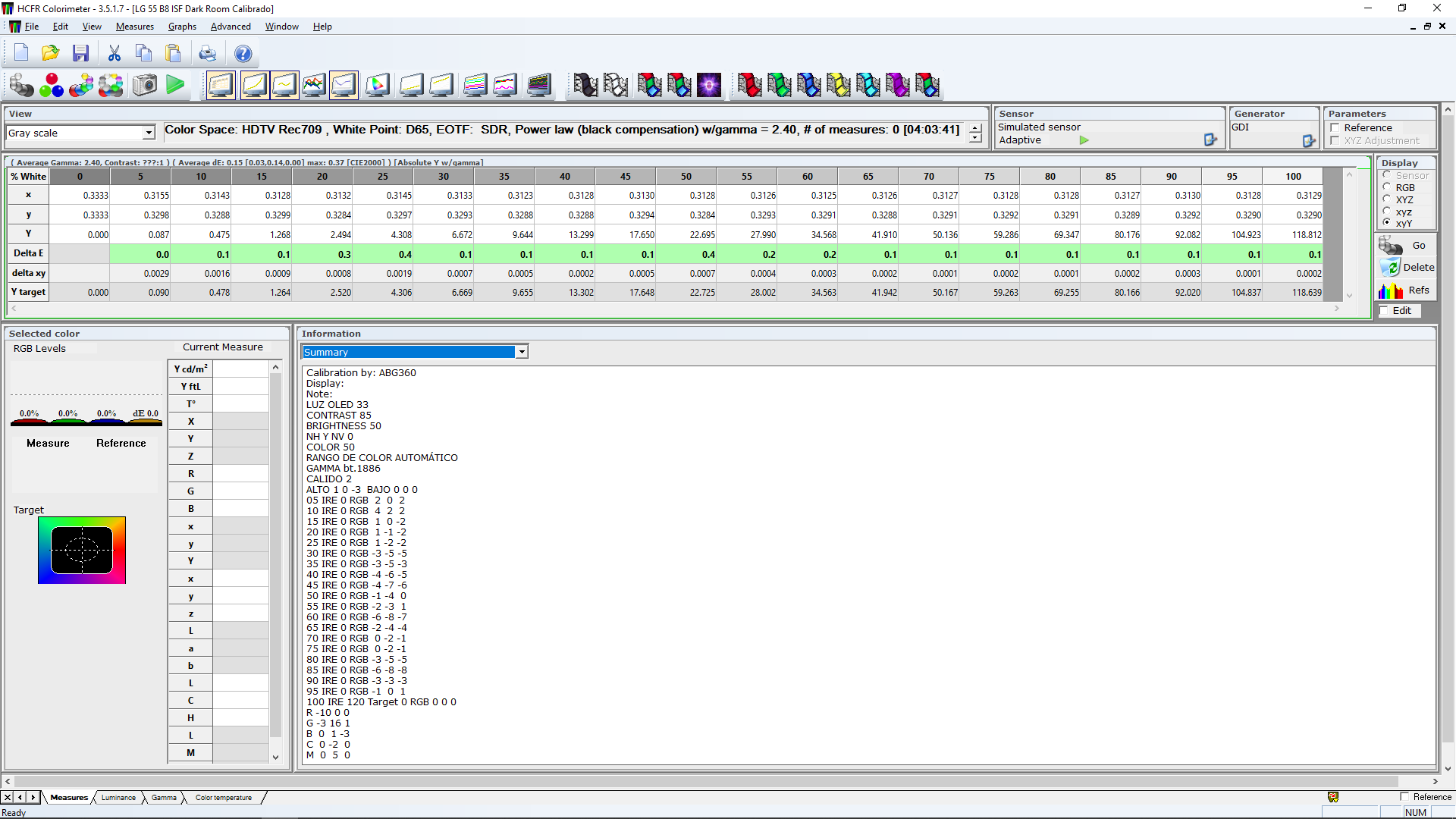Click the Print toolbar icon
The width and height of the screenshot is (1456, 819).
click(x=207, y=53)
